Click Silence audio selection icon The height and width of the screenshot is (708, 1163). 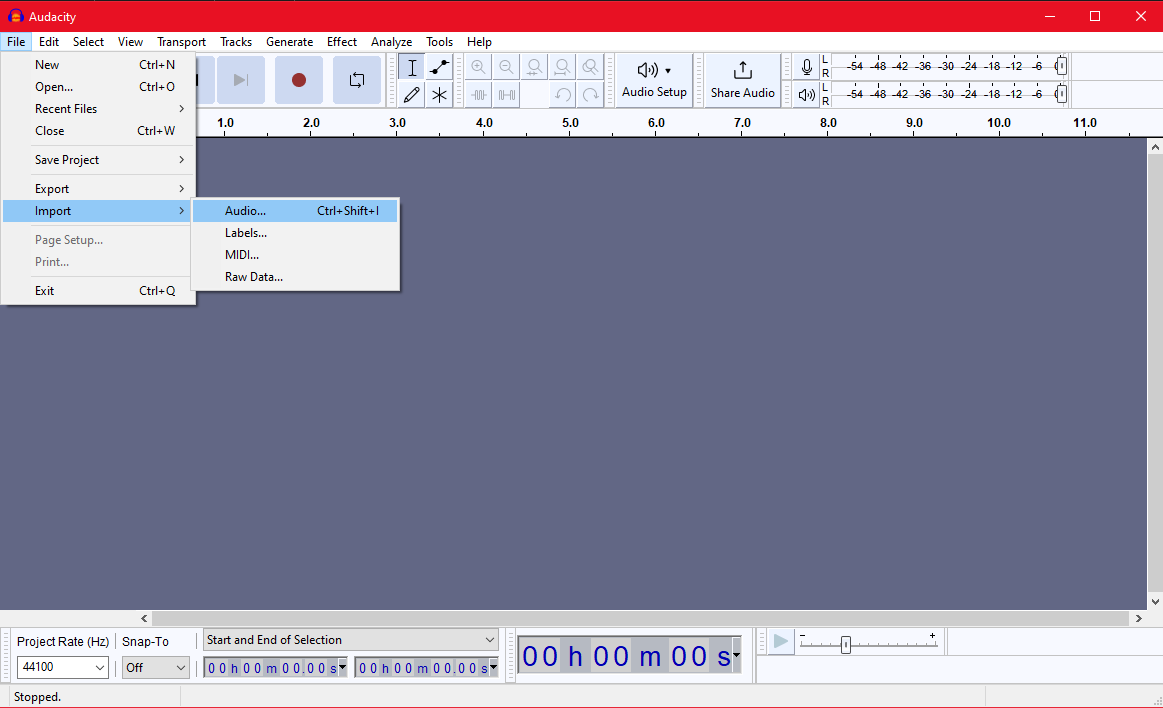click(507, 95)
